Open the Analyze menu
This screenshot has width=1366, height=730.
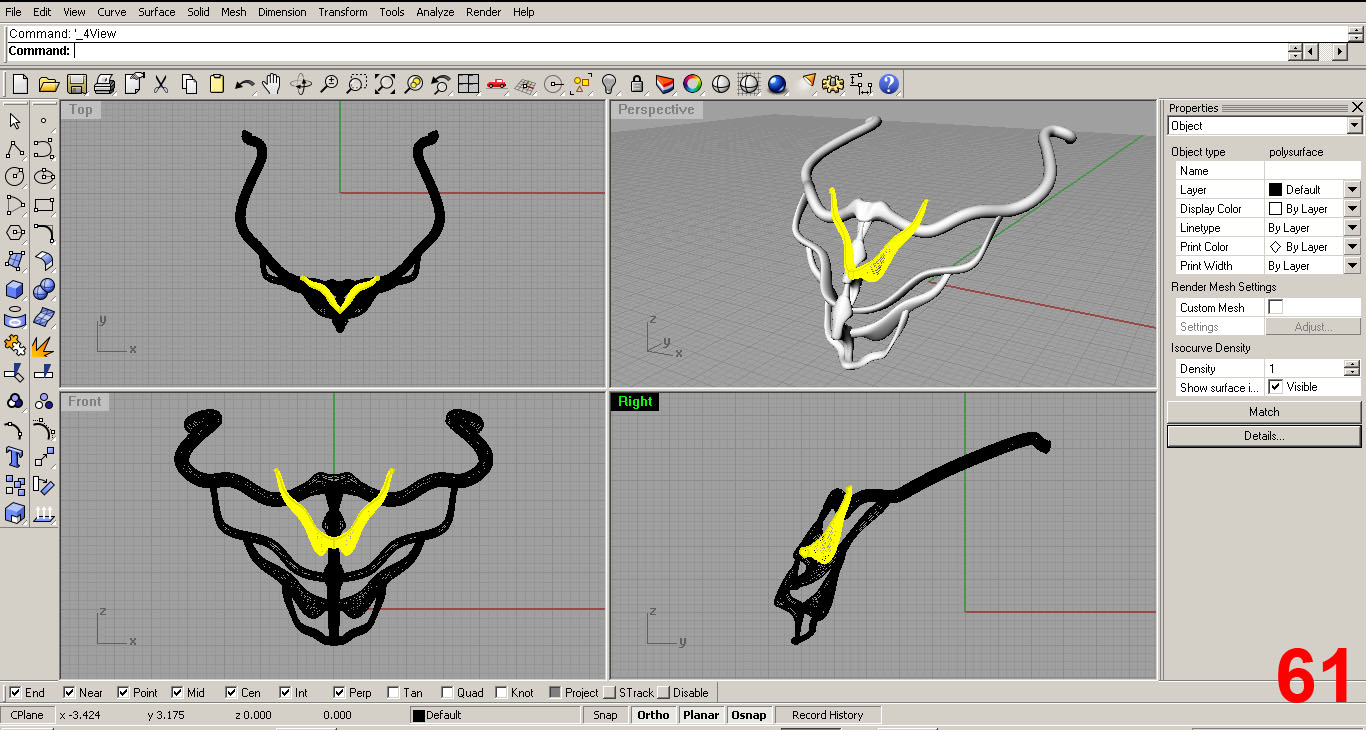click(x=435, y=12)
